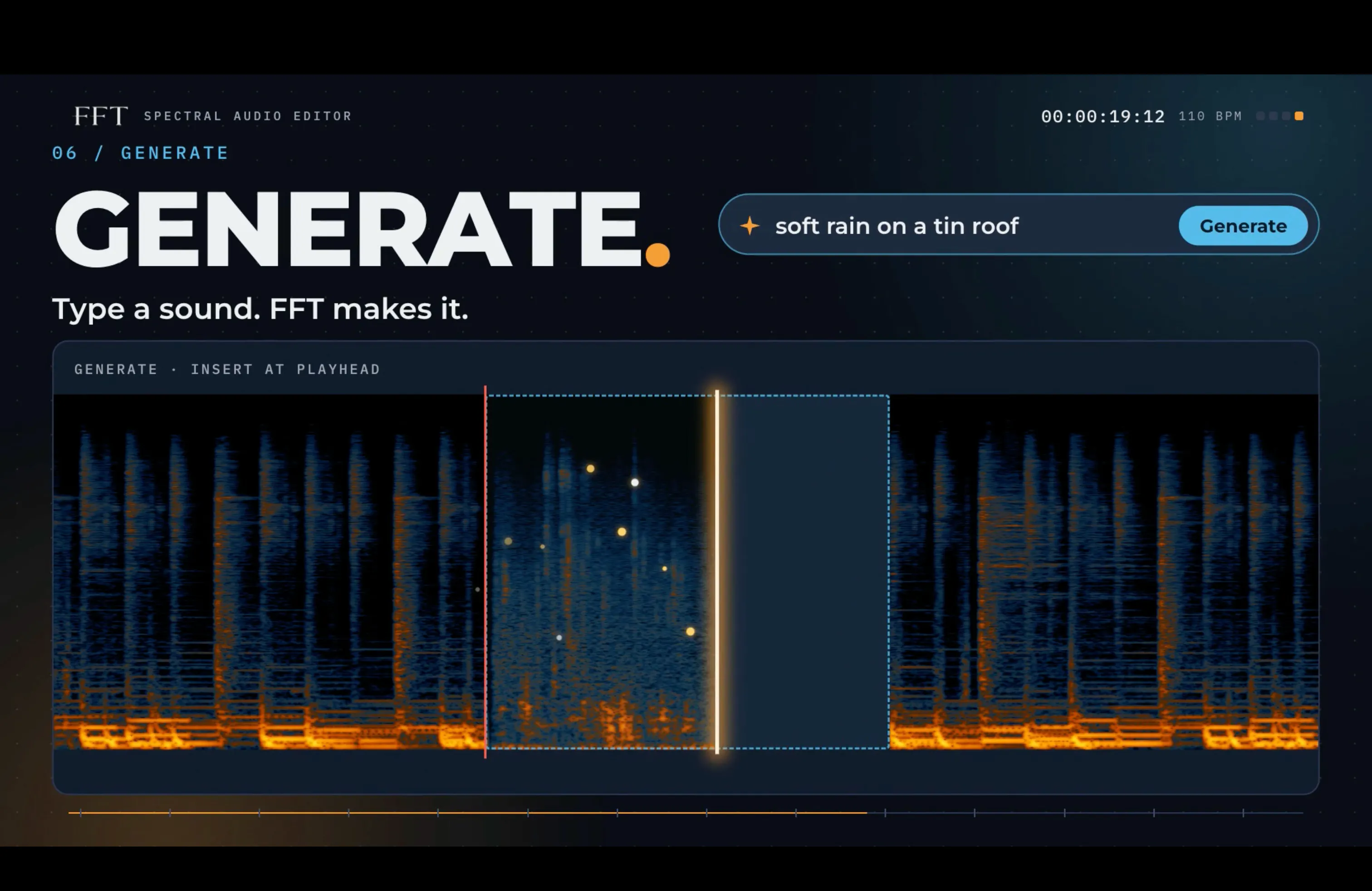Click the empty dashed generation region right of the playhead
This screenshot has width=1372, height=891.
[x=805, y=571]
